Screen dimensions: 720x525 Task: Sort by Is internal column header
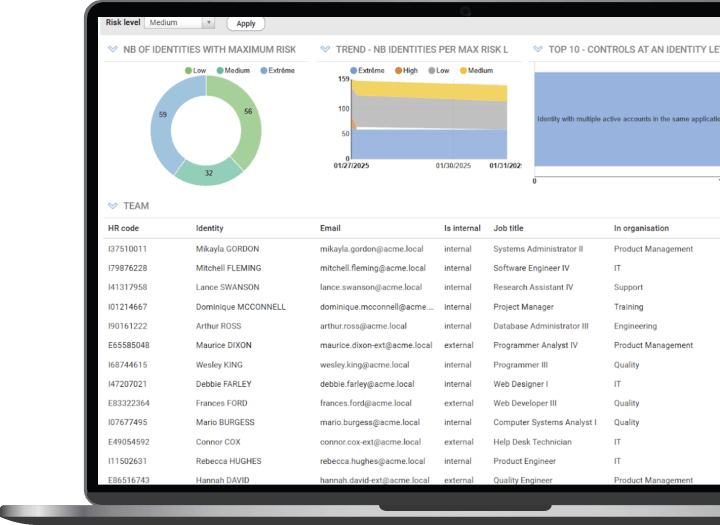click(x=462, y=228)
